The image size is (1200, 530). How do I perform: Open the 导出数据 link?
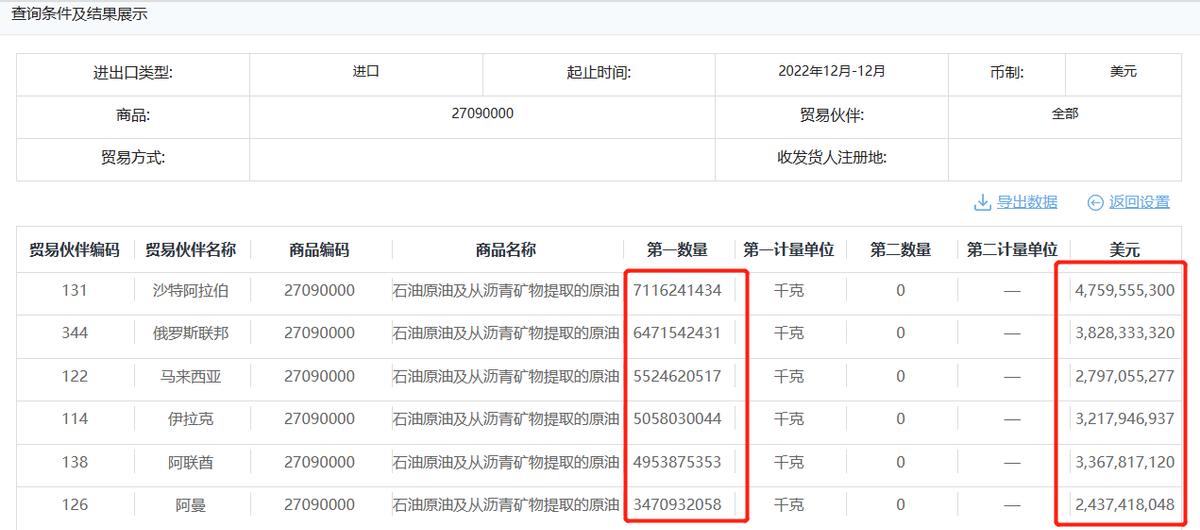(x=1027, y=202)
